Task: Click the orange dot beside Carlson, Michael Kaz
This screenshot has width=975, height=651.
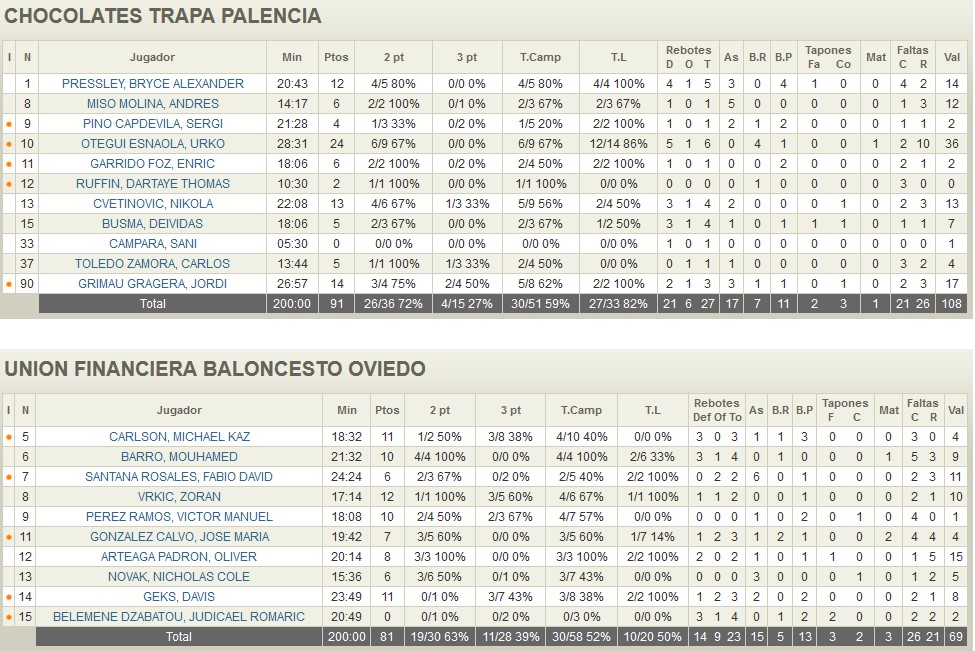Action: [x=9, y=437]
